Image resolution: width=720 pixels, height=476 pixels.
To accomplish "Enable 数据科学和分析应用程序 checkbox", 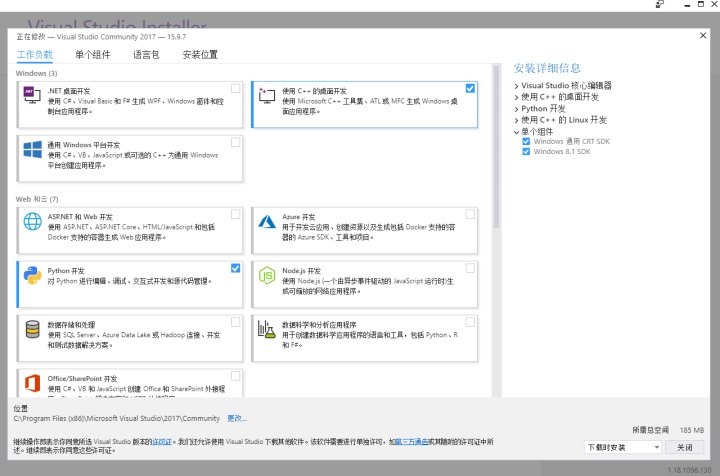I will [x=470, y=322].
